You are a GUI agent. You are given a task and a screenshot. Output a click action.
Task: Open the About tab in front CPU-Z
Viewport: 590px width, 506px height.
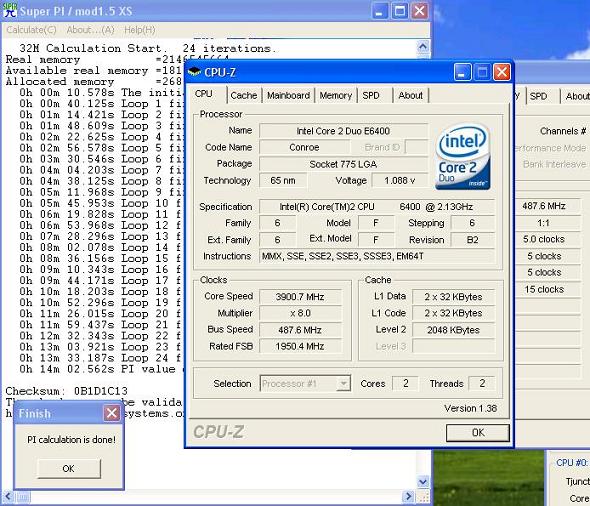pos(411,95)
